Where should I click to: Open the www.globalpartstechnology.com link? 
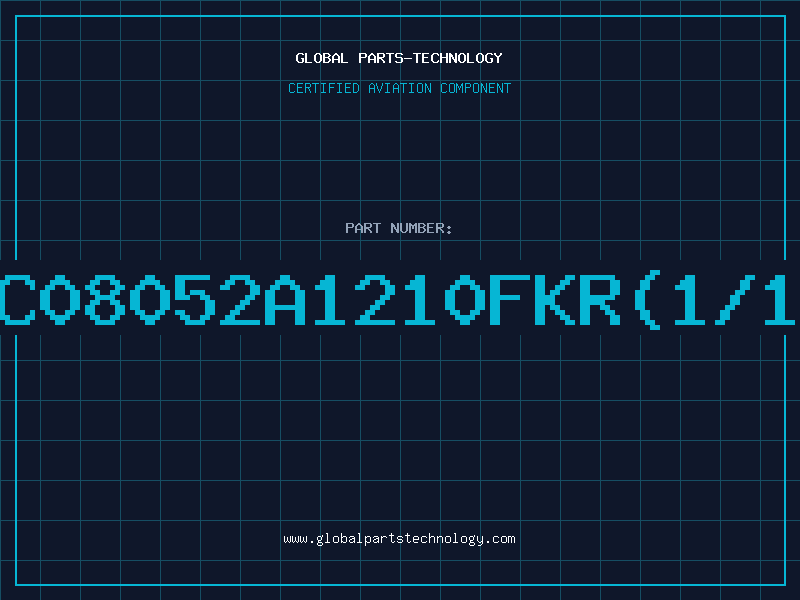tap(399, 539)
